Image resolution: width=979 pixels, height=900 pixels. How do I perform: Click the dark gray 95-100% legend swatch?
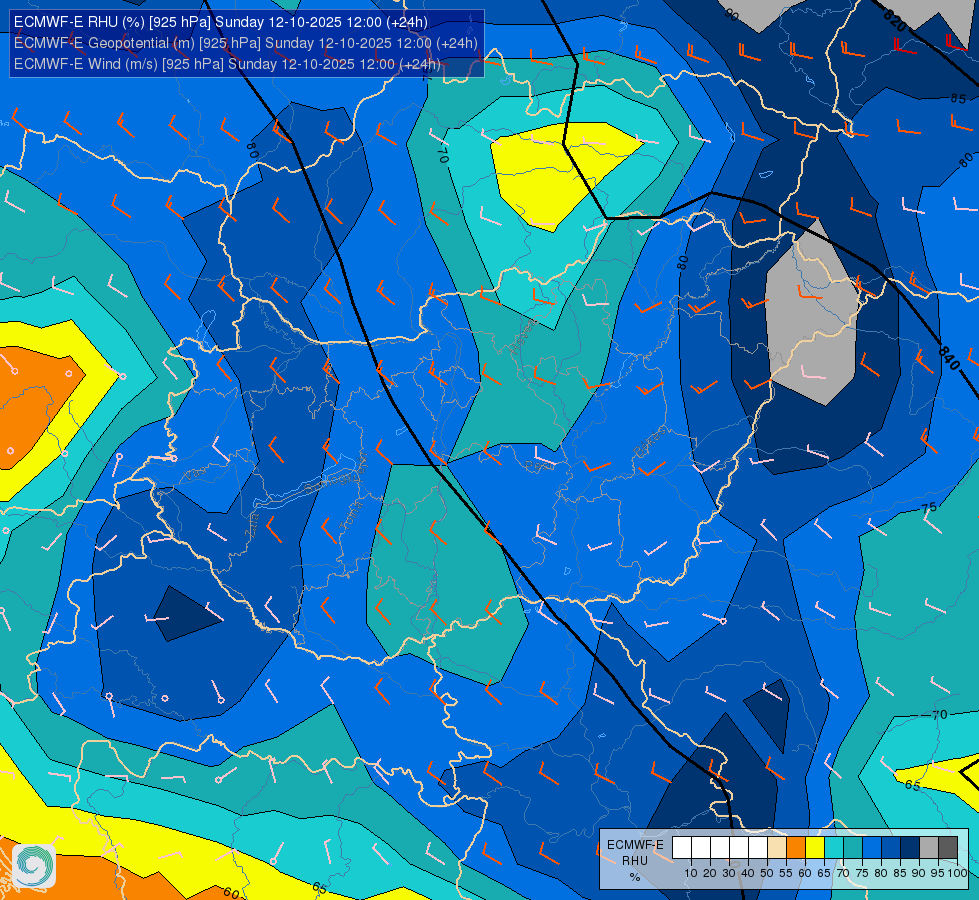(x=948, y=847)
